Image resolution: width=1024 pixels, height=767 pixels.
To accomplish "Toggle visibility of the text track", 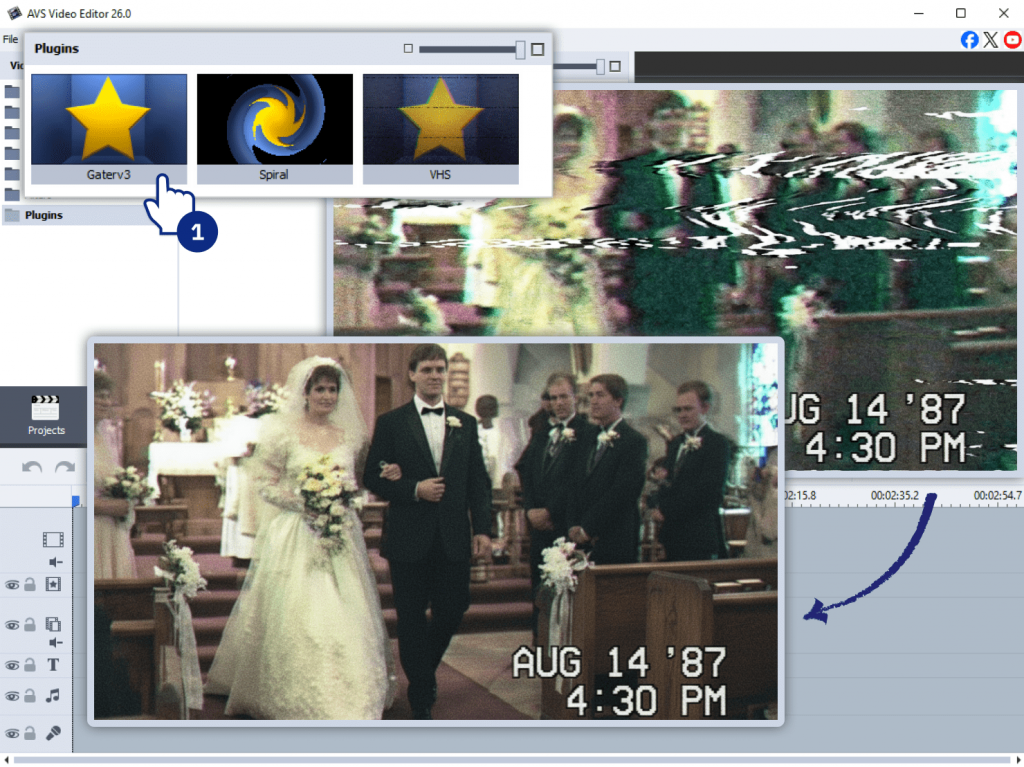I will pos(12,666).
